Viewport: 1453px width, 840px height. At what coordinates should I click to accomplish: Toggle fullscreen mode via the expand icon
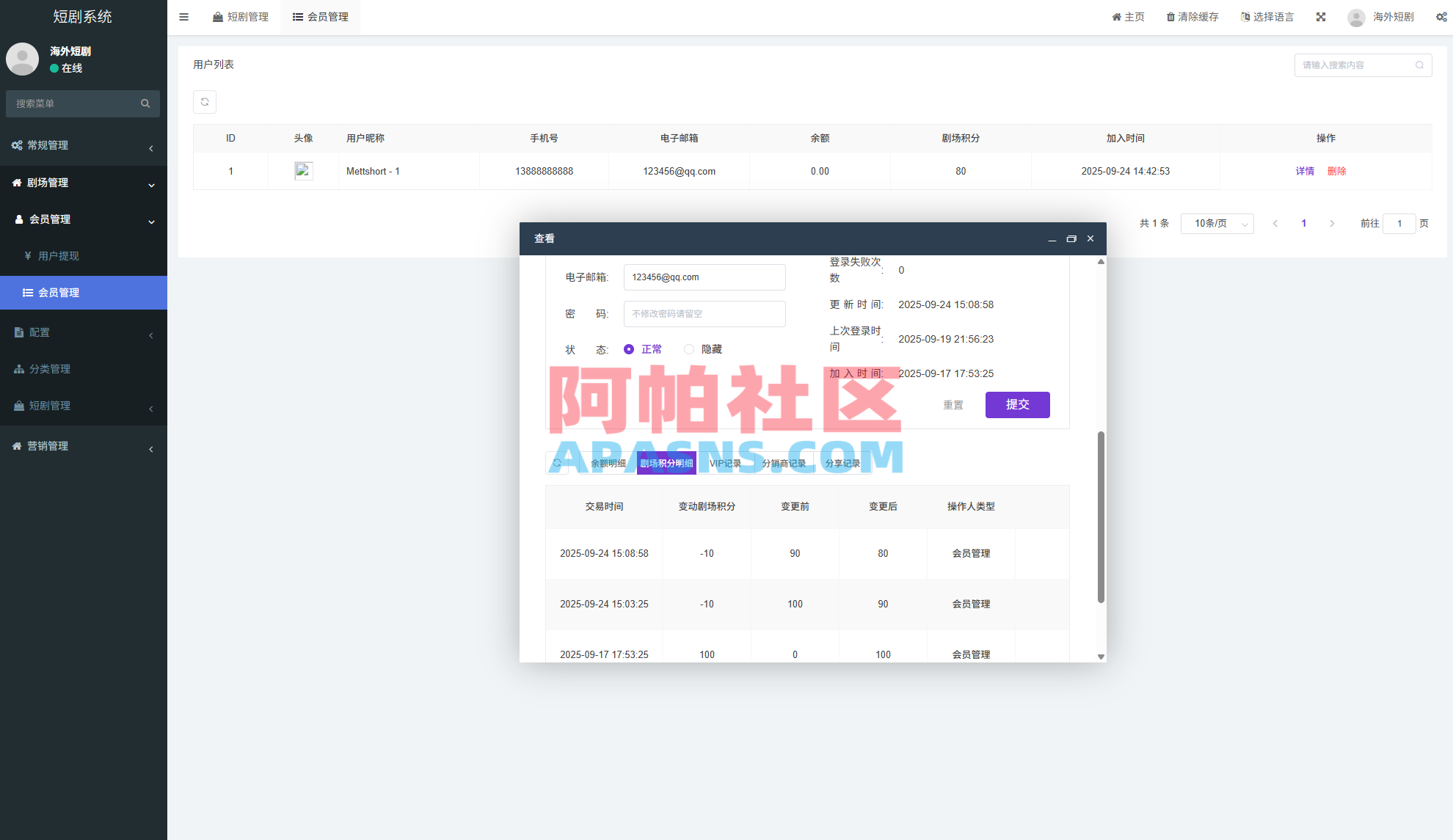coord(1320,16)
